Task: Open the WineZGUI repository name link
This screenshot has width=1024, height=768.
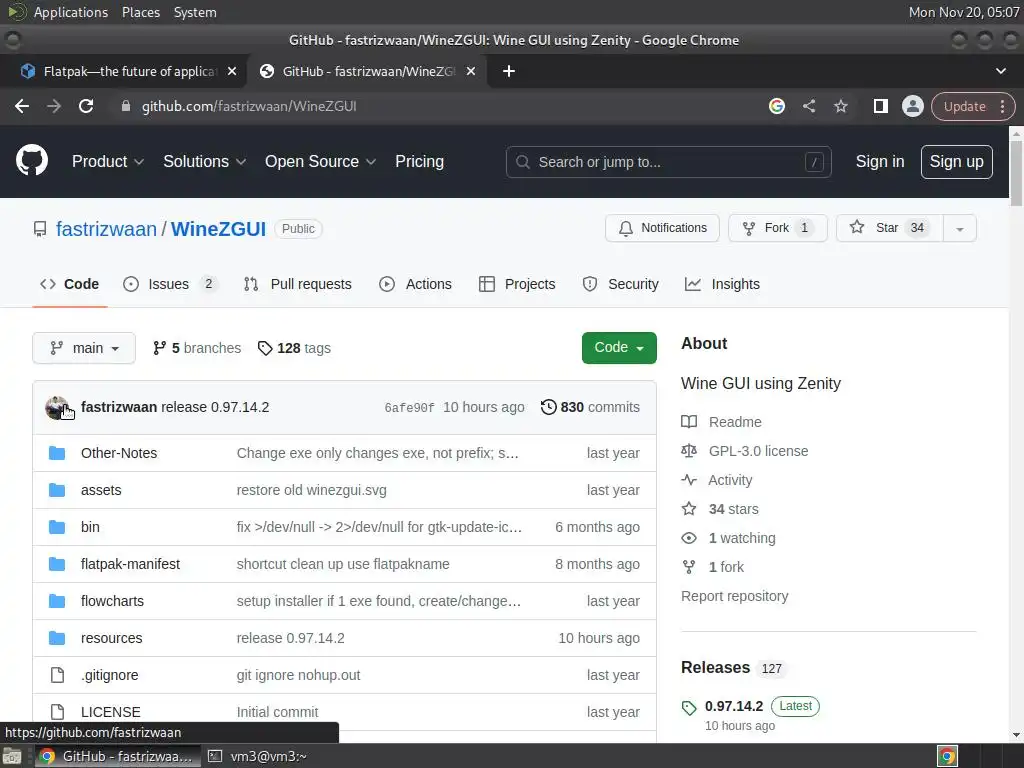Action: pos(218,229)
